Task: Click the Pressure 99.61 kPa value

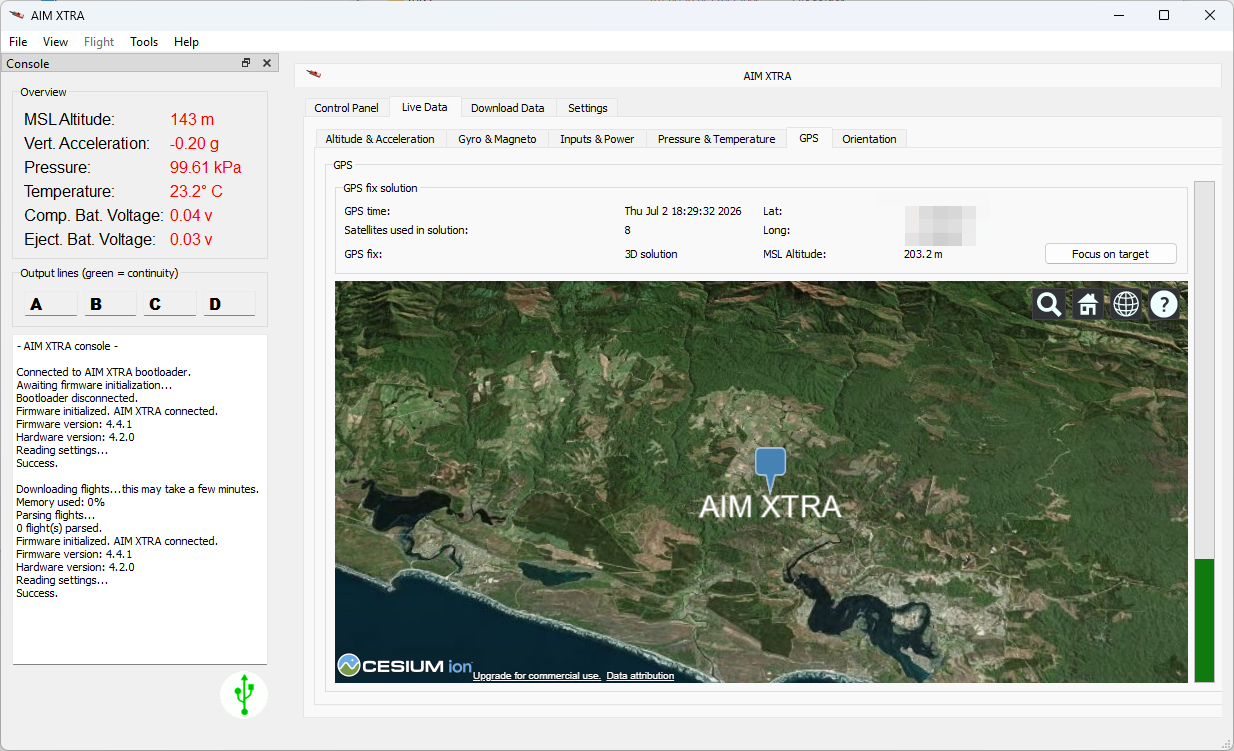Action: 205,167
